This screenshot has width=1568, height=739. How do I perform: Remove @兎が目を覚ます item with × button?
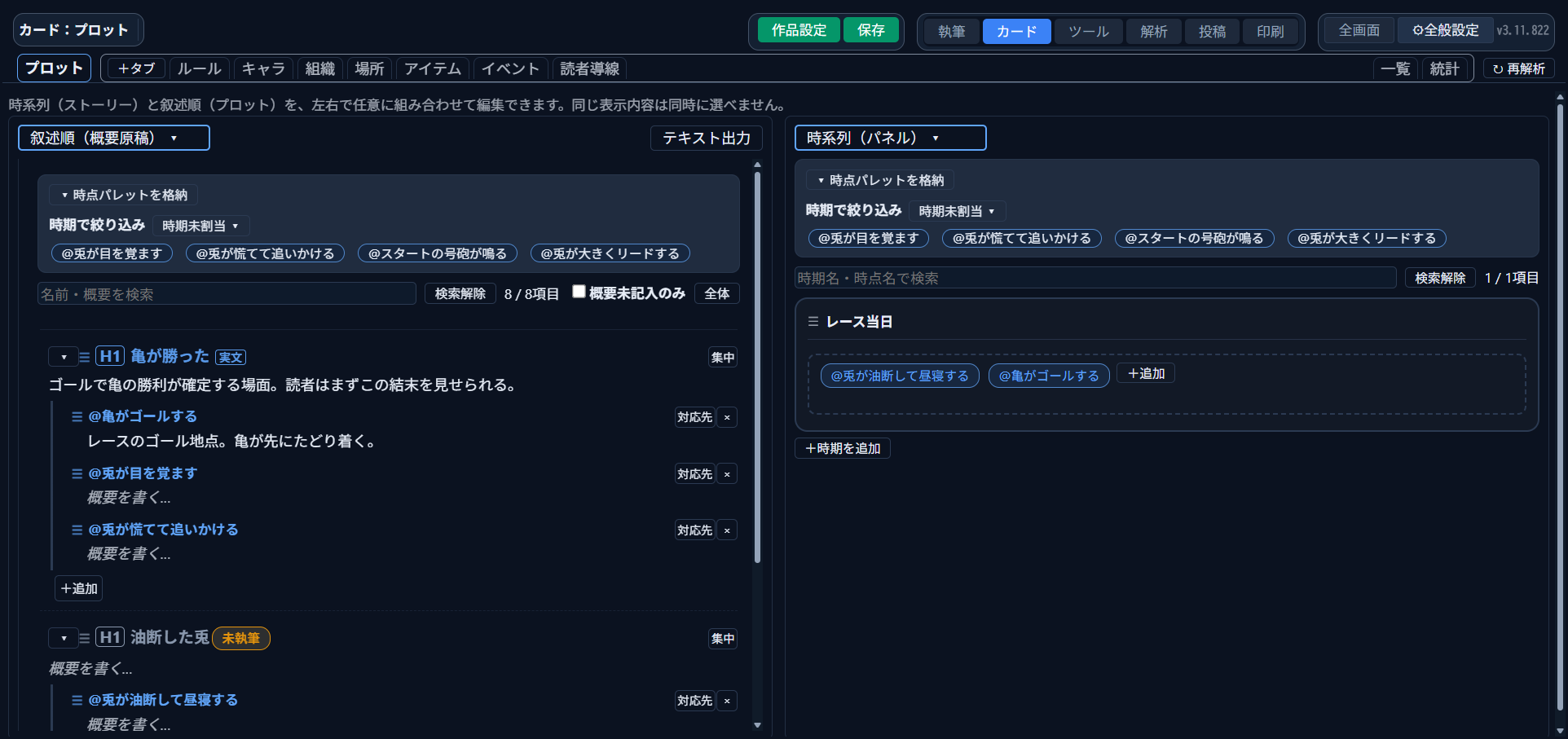click(727, 474)
